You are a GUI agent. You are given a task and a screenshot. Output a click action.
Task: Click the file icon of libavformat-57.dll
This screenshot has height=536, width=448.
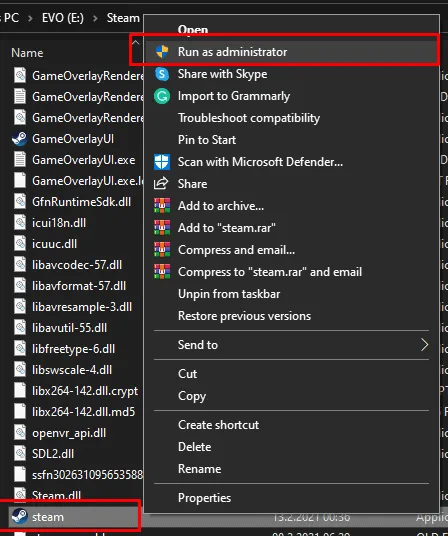tap(20, 285)
